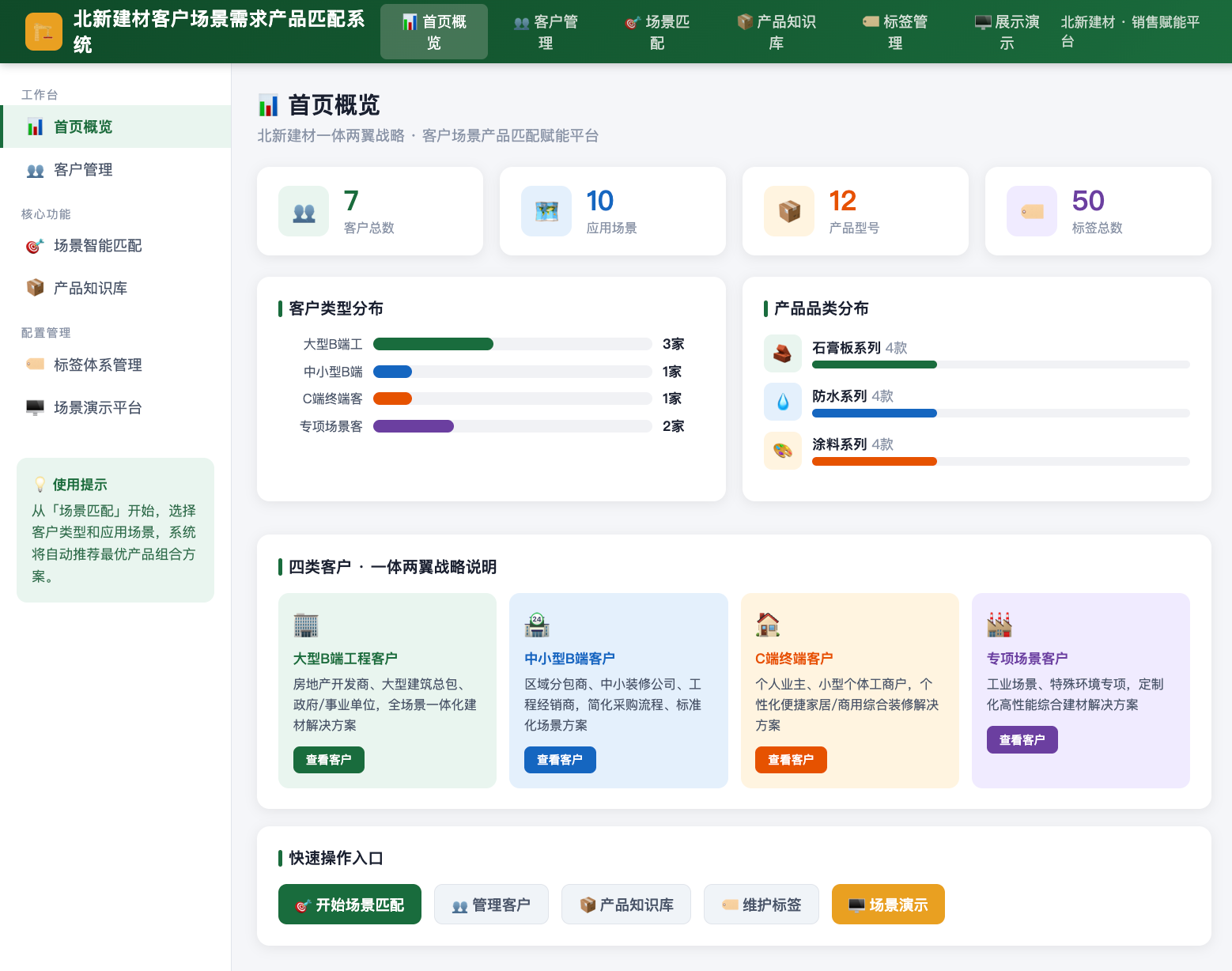The height and width of the screenshot is (971, 1232).
Task: Click the 3家 count for 大型B端工
Action: pyautogui.click(x=673, y=344)
